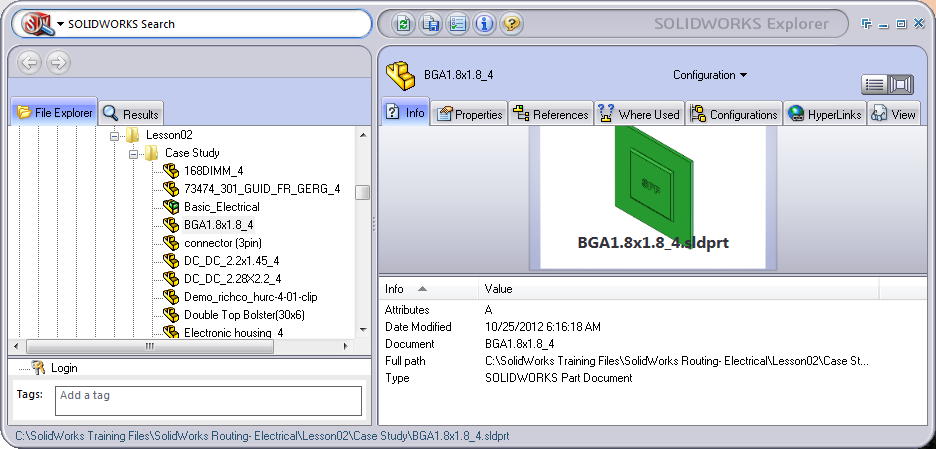
Task: Click the SOLIDWORKS logo search icon
Action: (x=38, y=24)
